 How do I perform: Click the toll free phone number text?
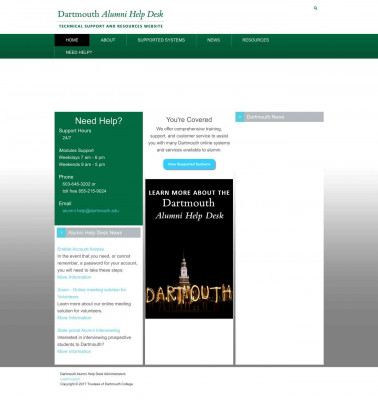coord(84,191)
